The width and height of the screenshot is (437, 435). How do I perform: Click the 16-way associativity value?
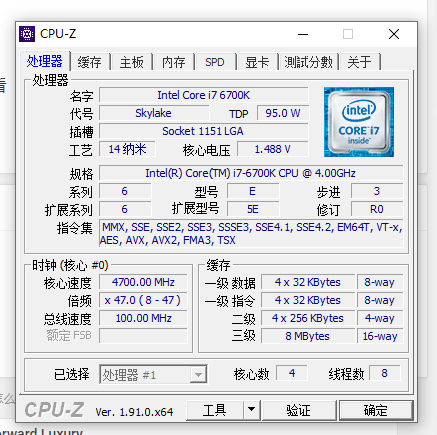pyautogui.click(x=380, y=336)
